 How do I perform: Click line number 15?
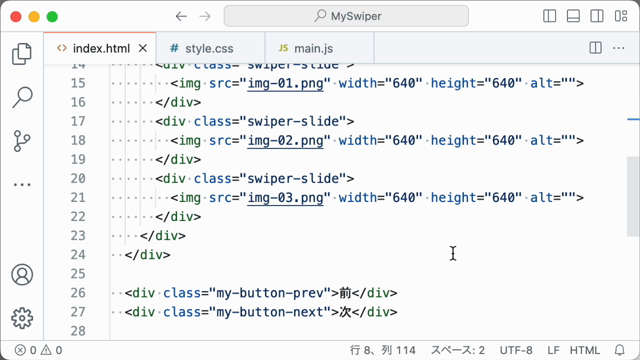click(x=78, y=83)
